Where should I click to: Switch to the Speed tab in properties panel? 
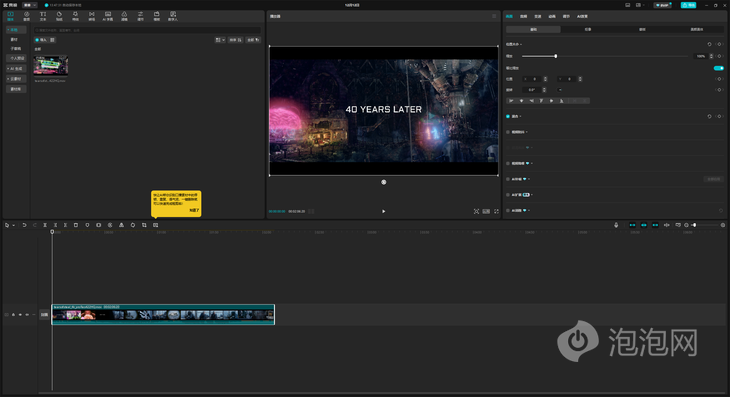[538, 16]
